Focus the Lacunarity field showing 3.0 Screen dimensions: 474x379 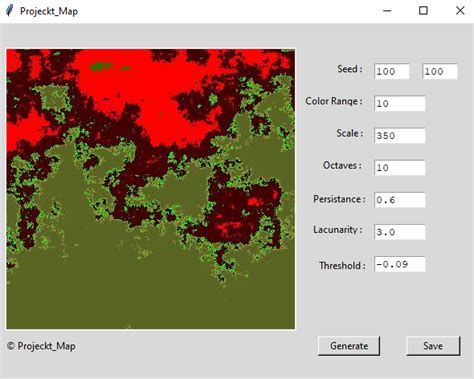400,232
